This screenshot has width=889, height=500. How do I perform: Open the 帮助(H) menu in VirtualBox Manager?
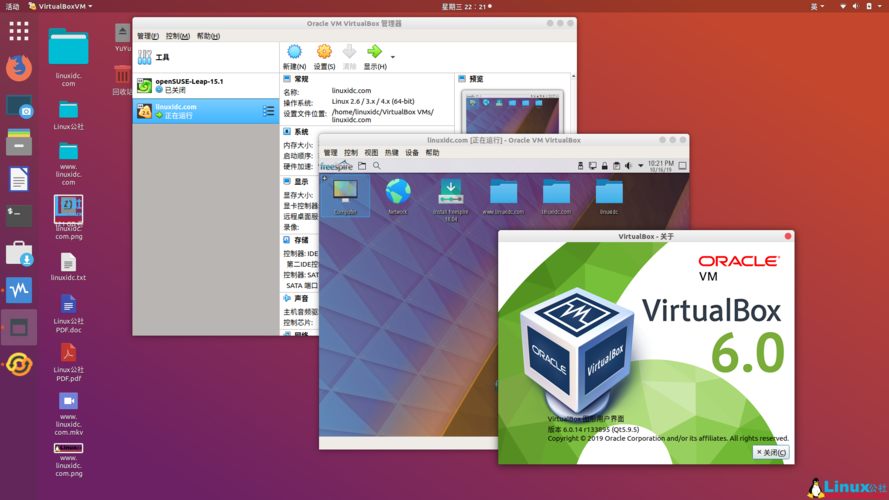208,36
